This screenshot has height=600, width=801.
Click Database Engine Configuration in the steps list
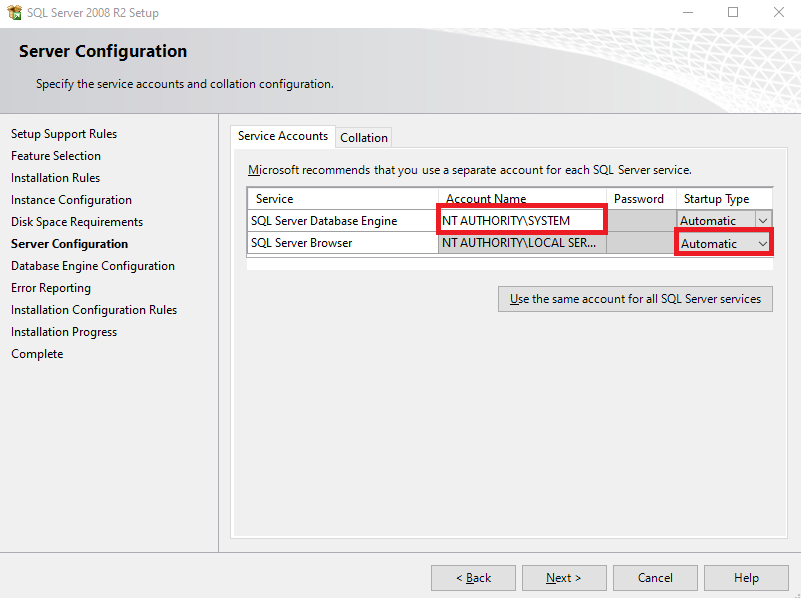(92, 266)
